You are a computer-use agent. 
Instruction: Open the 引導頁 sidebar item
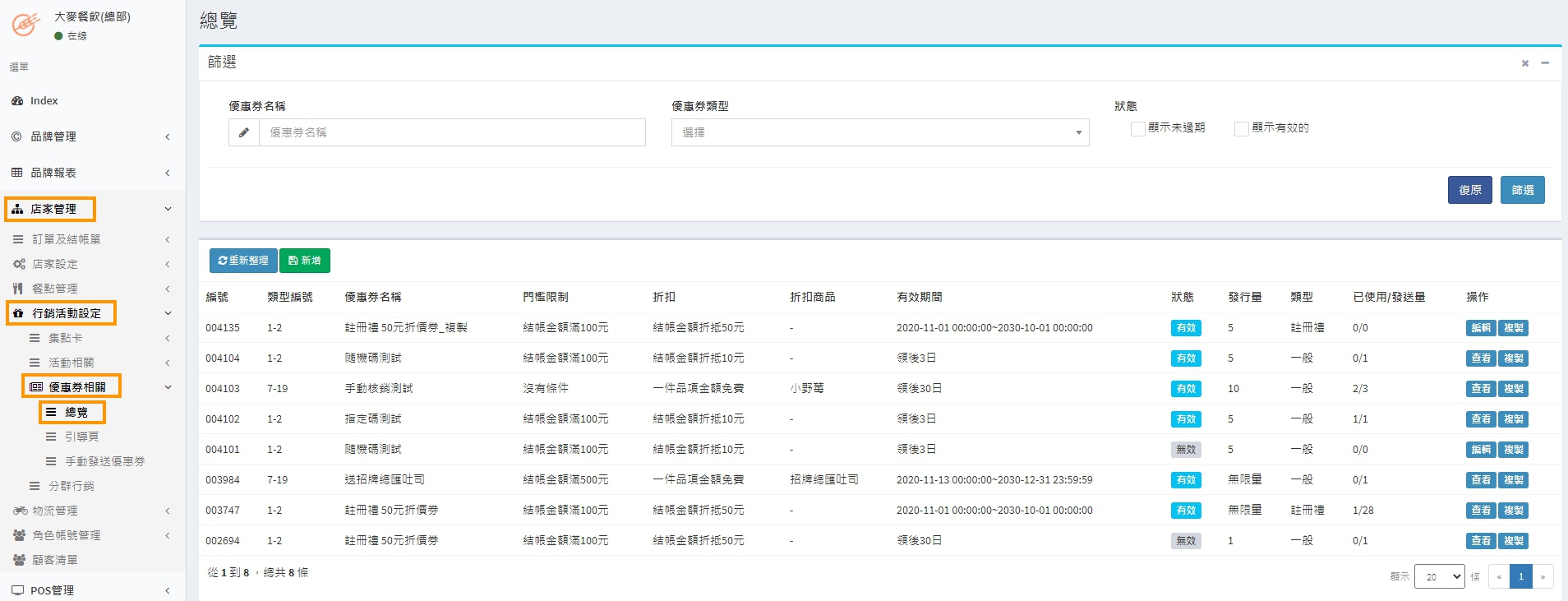[x=81, y=437]
